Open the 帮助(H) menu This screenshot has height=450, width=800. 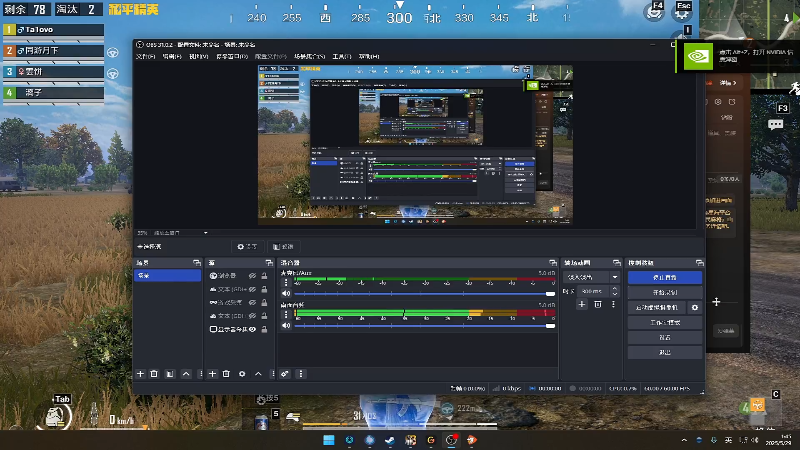click(369, 57)
